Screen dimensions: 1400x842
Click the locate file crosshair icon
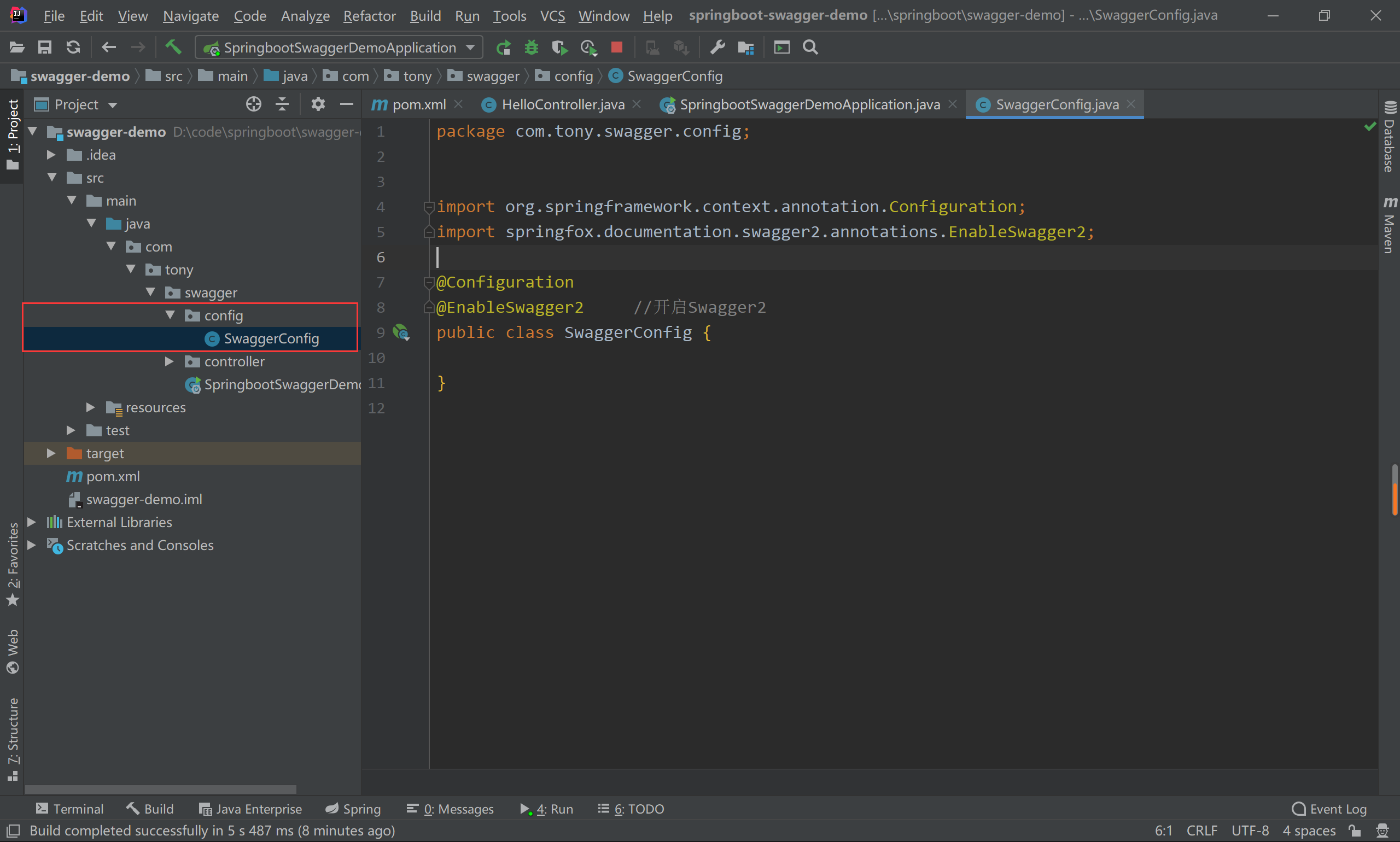[254, 104]
